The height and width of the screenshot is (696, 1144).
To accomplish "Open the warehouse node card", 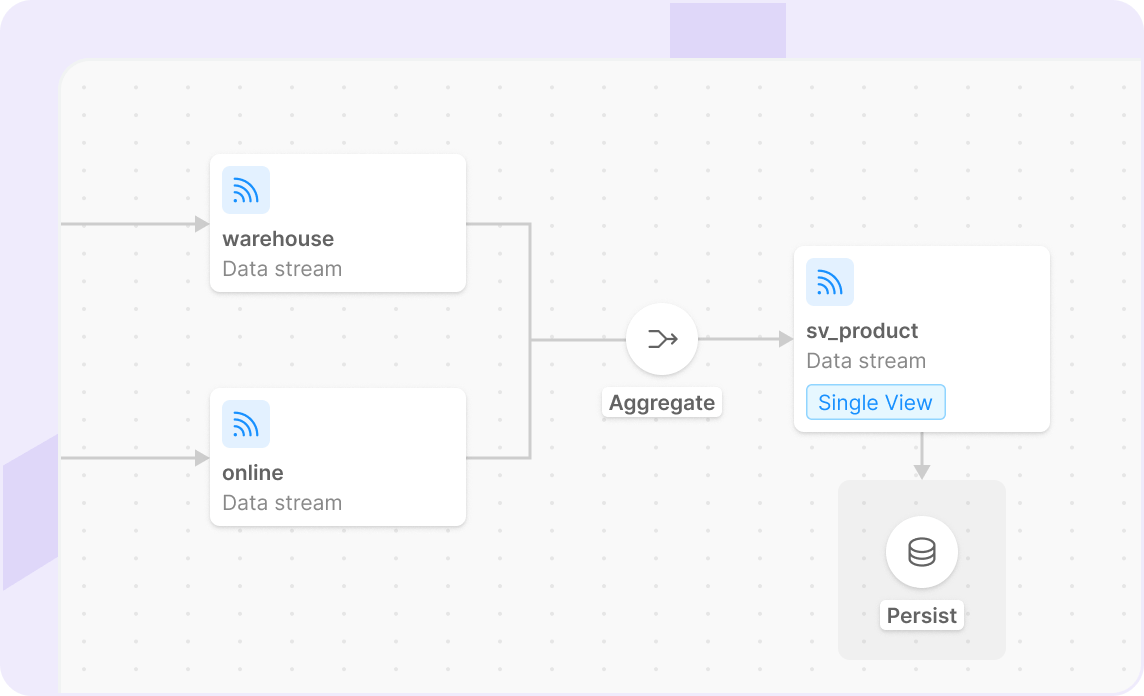I will click(x=337, y=222).
